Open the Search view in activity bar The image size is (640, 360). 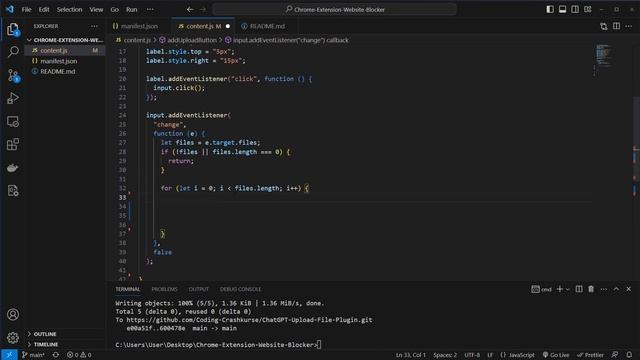click(x=13, y=52)
